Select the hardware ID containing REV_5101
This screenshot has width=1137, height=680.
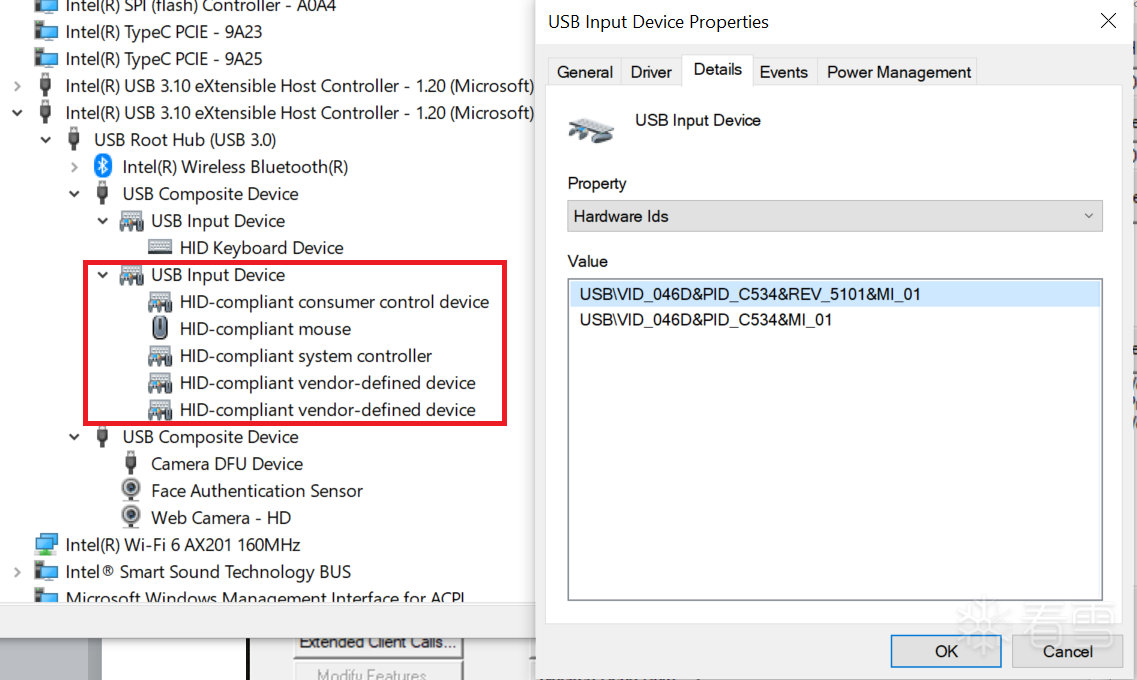tap(750, 295)
